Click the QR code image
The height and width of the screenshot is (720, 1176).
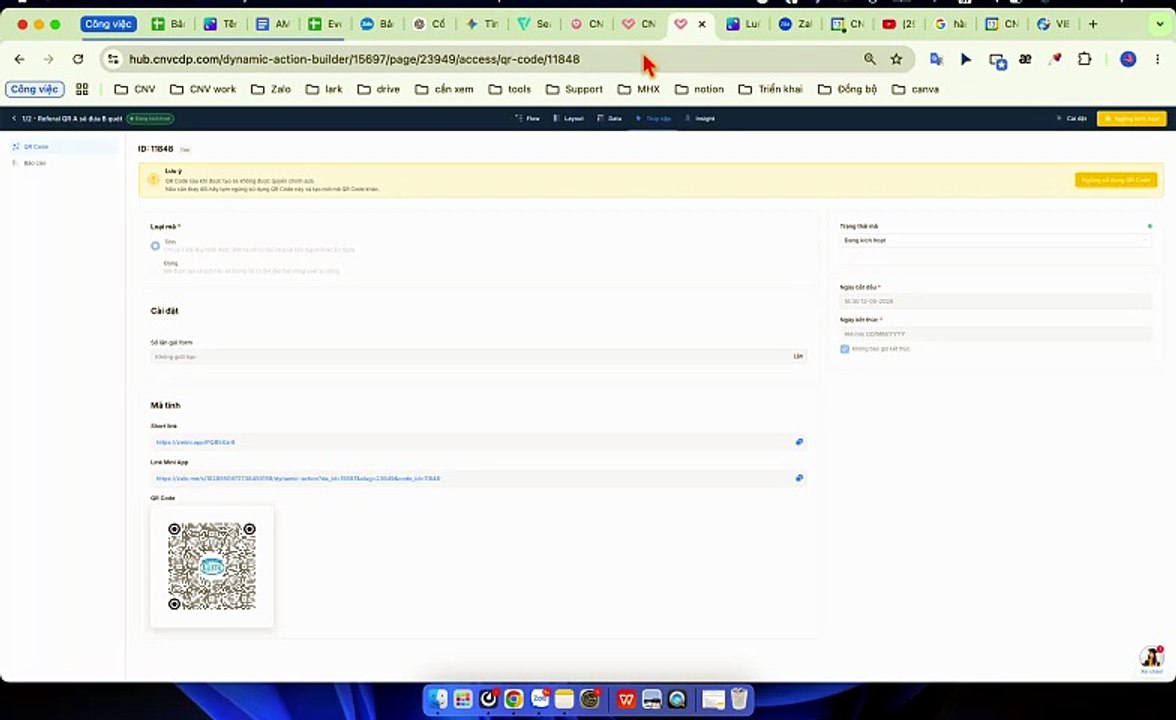(x=212, y=566)
